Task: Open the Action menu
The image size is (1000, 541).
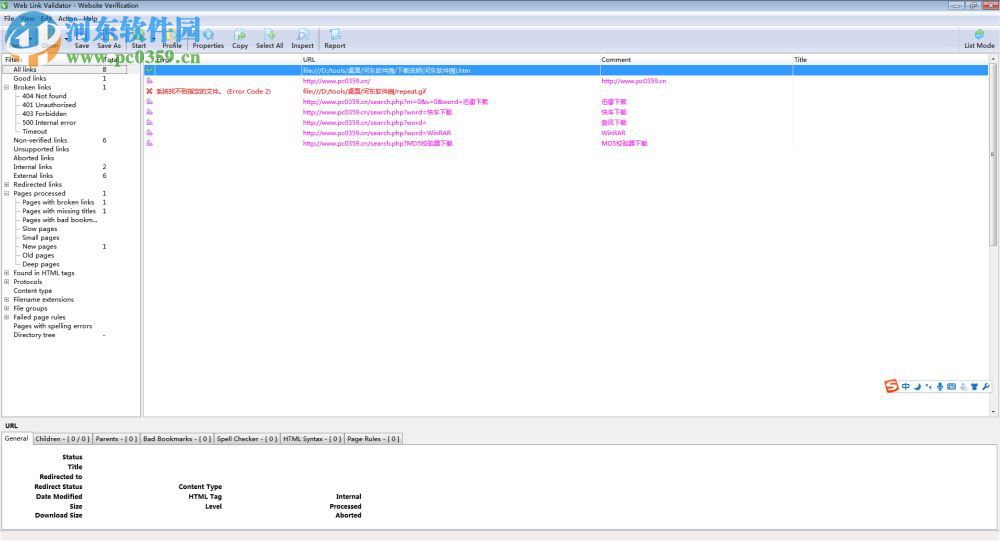Action: click(x=67, y=19)
